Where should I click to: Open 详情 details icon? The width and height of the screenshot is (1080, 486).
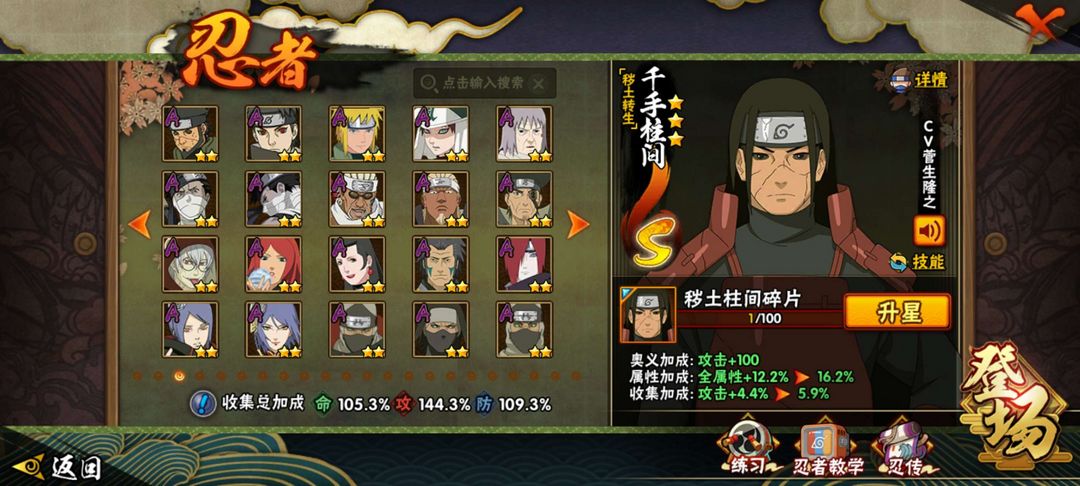coord(920,80)
